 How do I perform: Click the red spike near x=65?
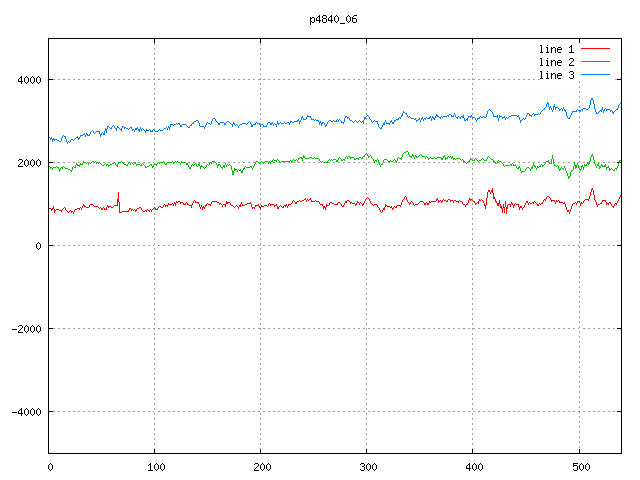(118, 200)
